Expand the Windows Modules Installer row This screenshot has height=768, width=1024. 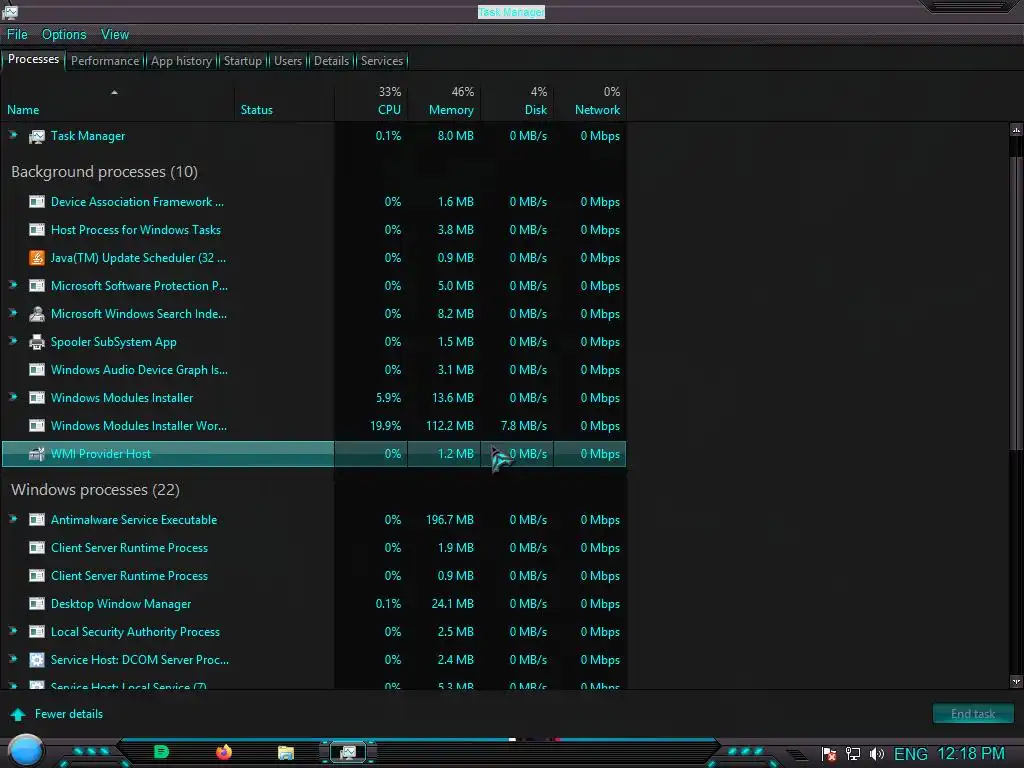(x=13, y=397)
